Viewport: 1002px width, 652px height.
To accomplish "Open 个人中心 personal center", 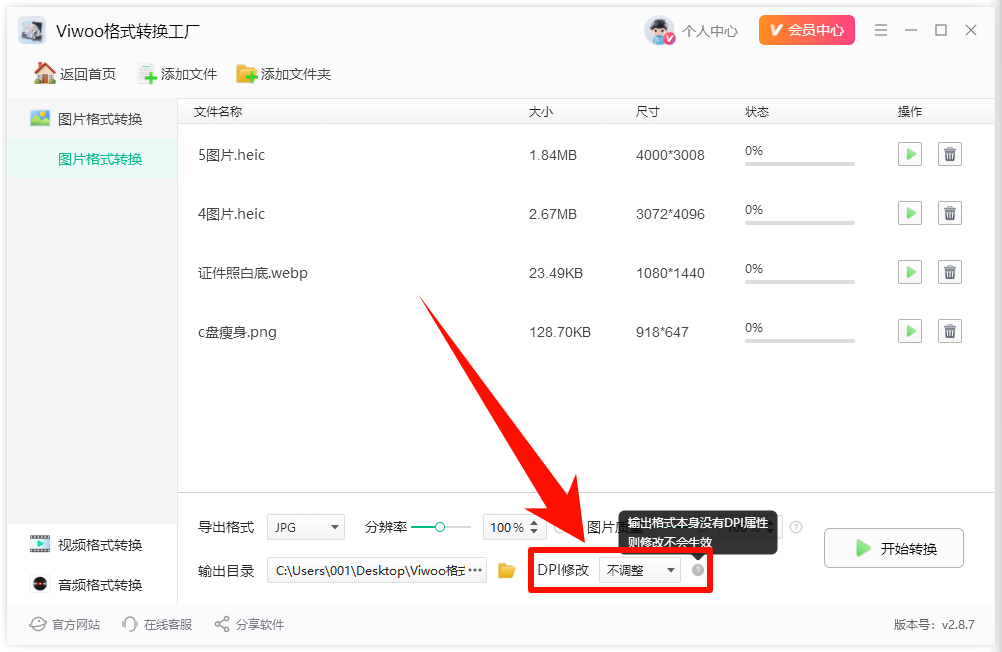I will point(709,31).
